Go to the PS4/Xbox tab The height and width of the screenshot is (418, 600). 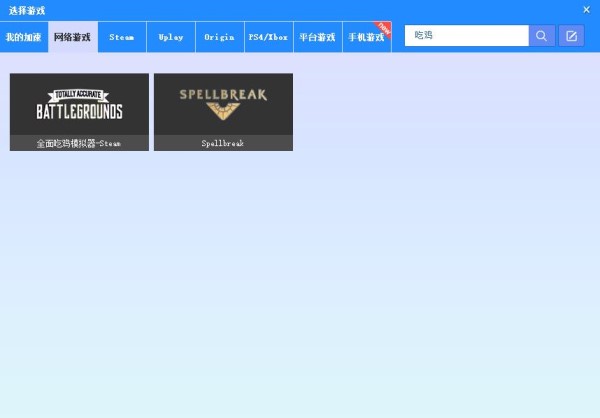pyautogui.click(x=269, y=37)
